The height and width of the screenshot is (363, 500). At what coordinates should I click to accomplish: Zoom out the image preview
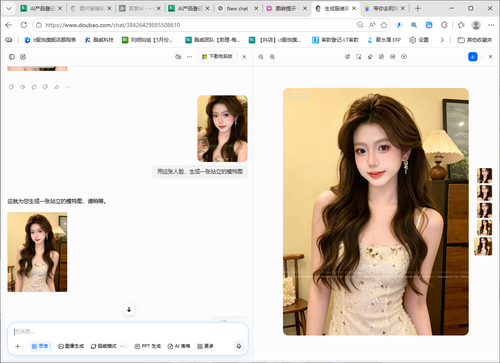click(261, 57)
